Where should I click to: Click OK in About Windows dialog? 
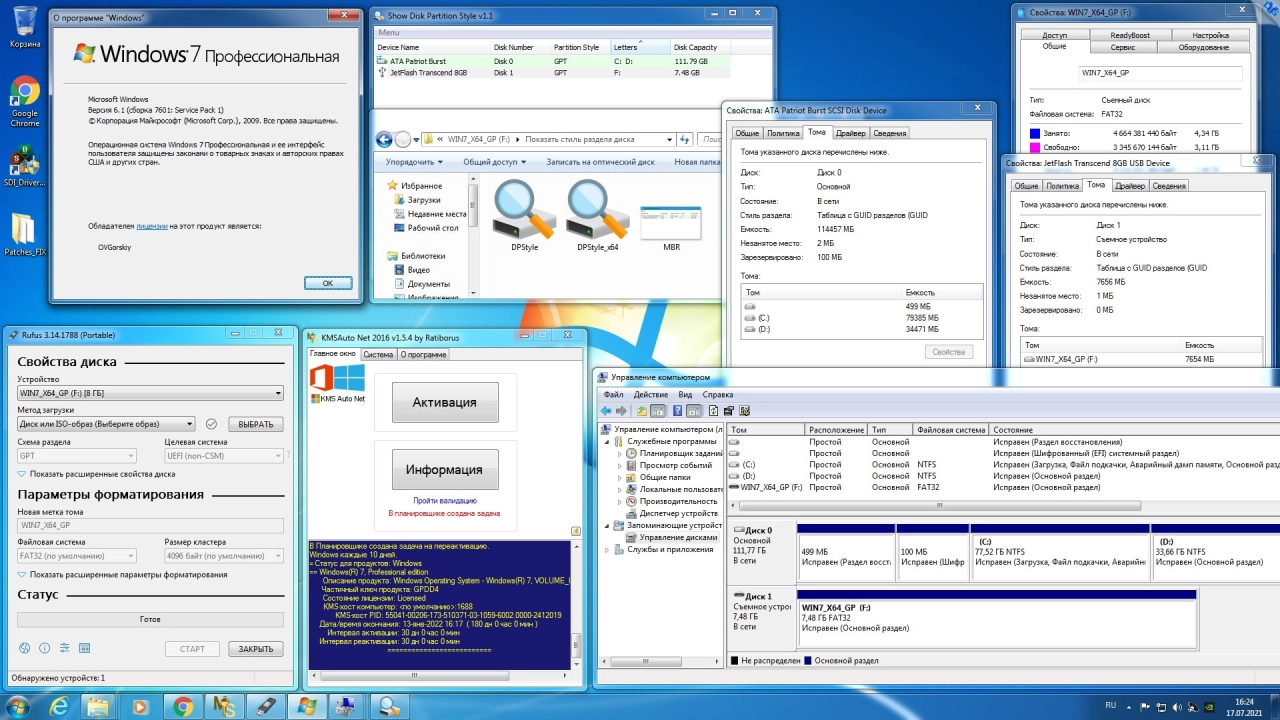327,283
